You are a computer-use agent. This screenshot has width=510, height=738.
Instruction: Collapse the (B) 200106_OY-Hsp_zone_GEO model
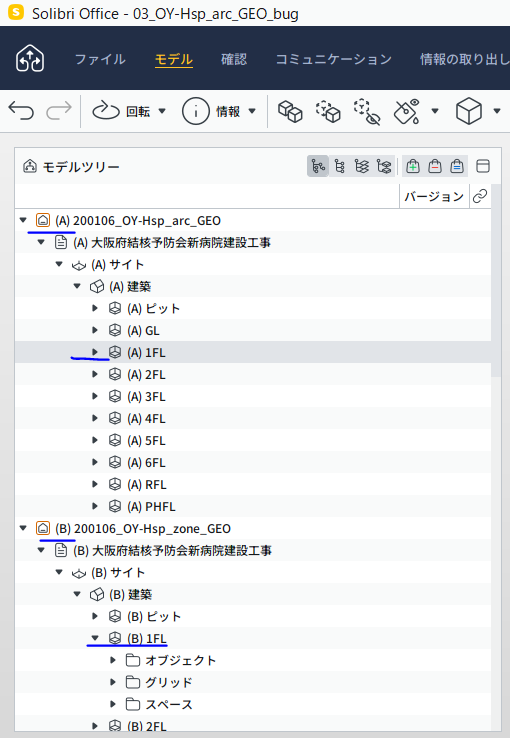pos(23,528)
